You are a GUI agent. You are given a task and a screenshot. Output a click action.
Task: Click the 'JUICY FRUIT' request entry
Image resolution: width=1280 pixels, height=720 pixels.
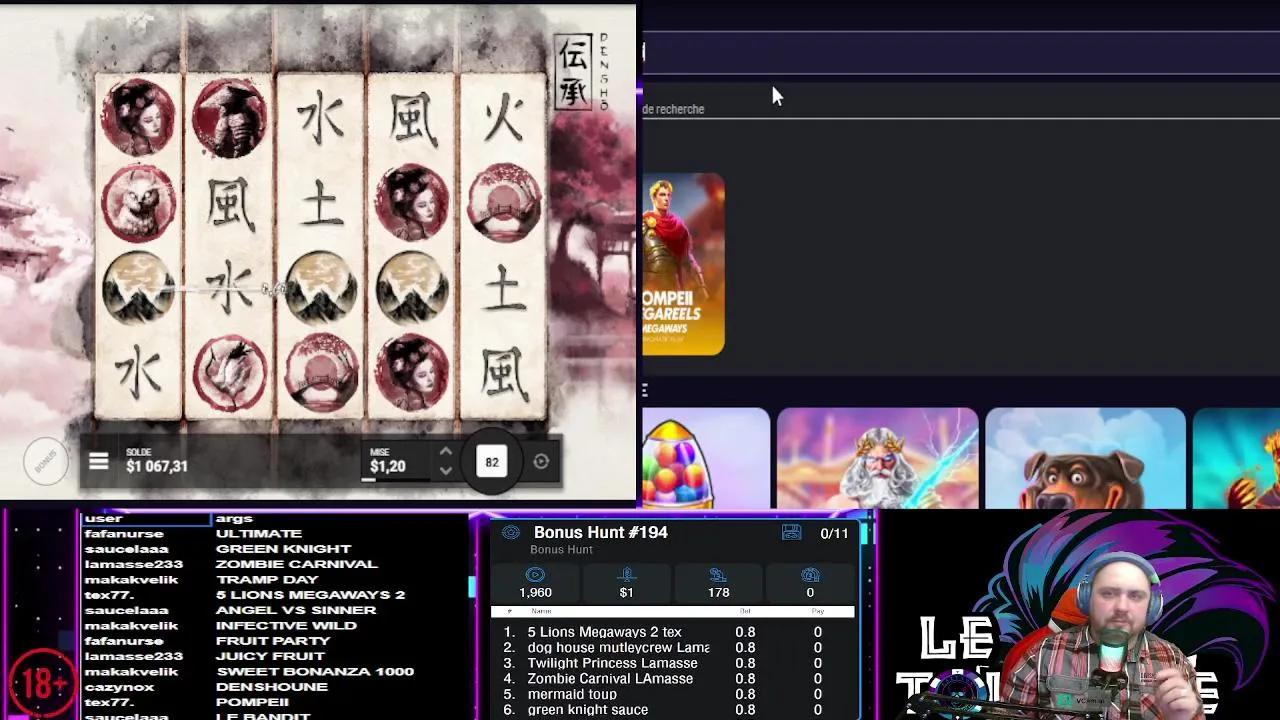pyautogui.click(x=270, y=656)
